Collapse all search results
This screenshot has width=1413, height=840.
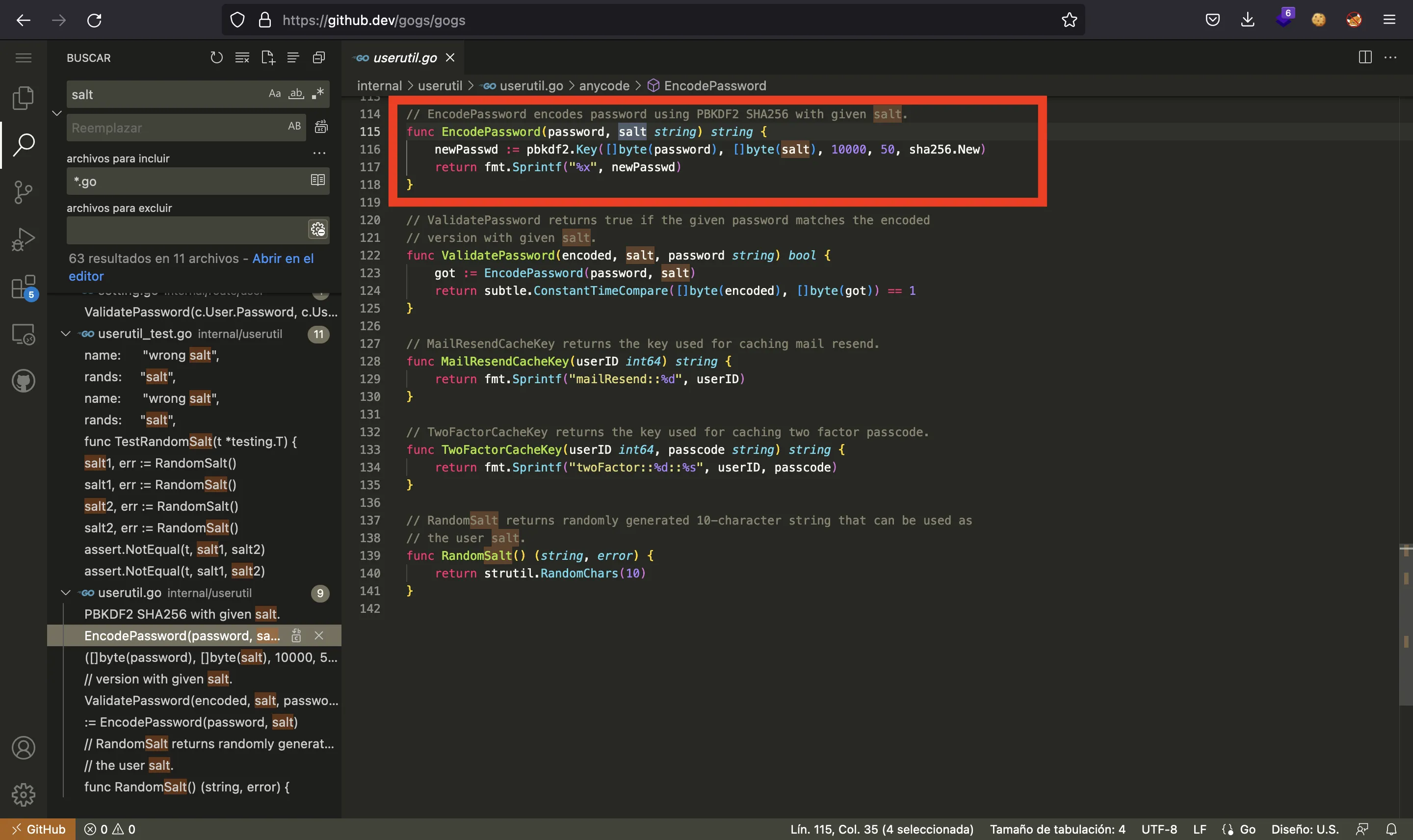tap(318, 58)
